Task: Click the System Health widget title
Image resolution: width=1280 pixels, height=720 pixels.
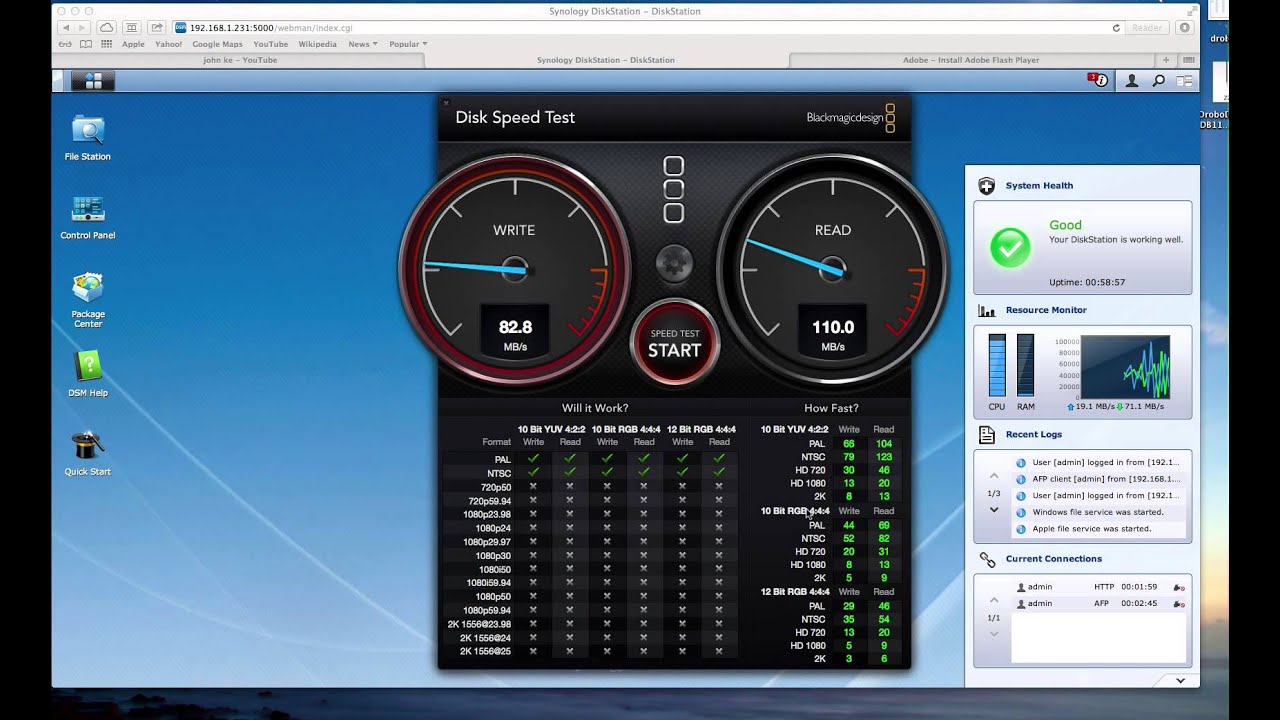Action: click(1039, 186)
